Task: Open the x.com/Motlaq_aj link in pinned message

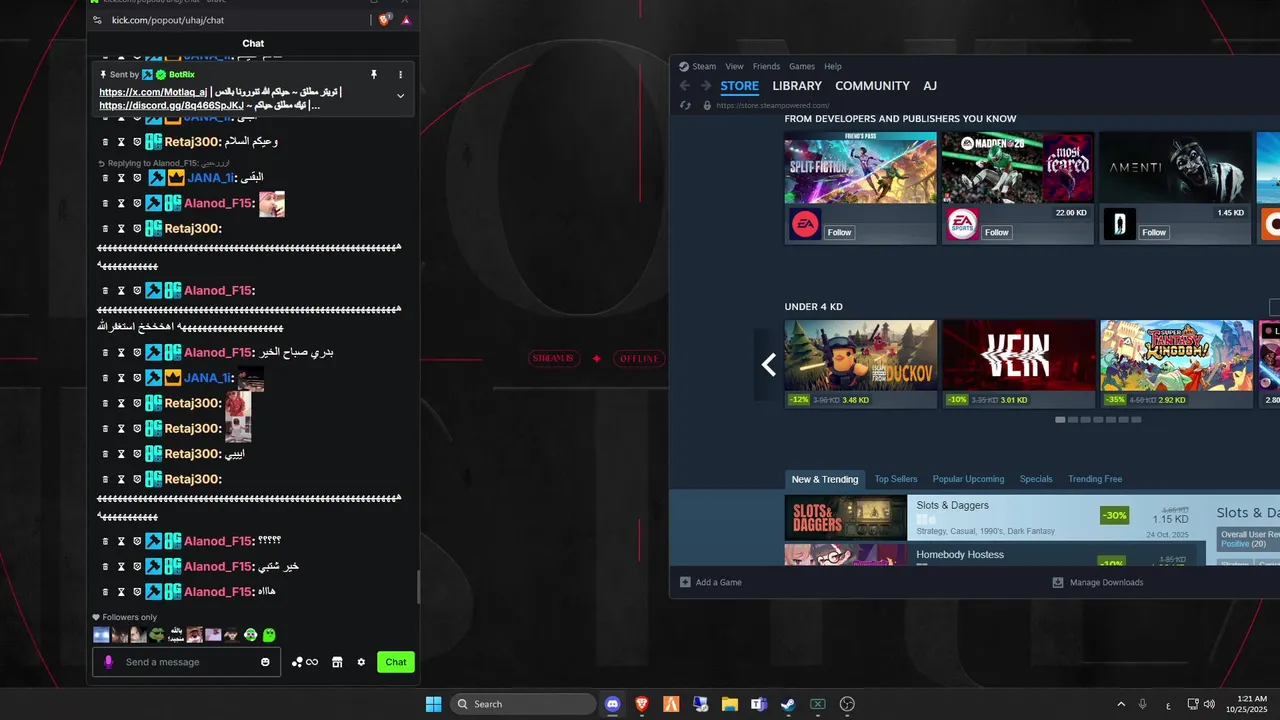Action: pos(153,92)
